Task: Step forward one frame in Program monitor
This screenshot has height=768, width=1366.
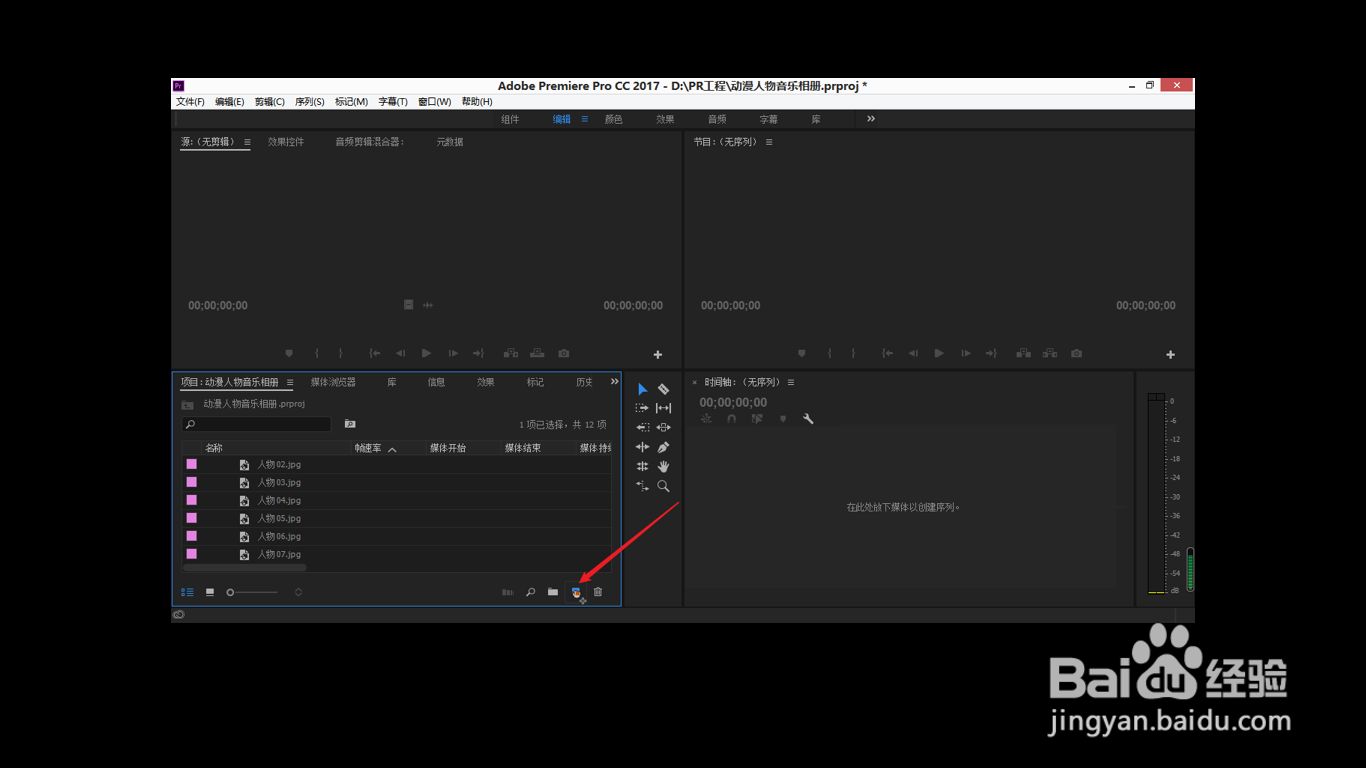Action: 965,353
